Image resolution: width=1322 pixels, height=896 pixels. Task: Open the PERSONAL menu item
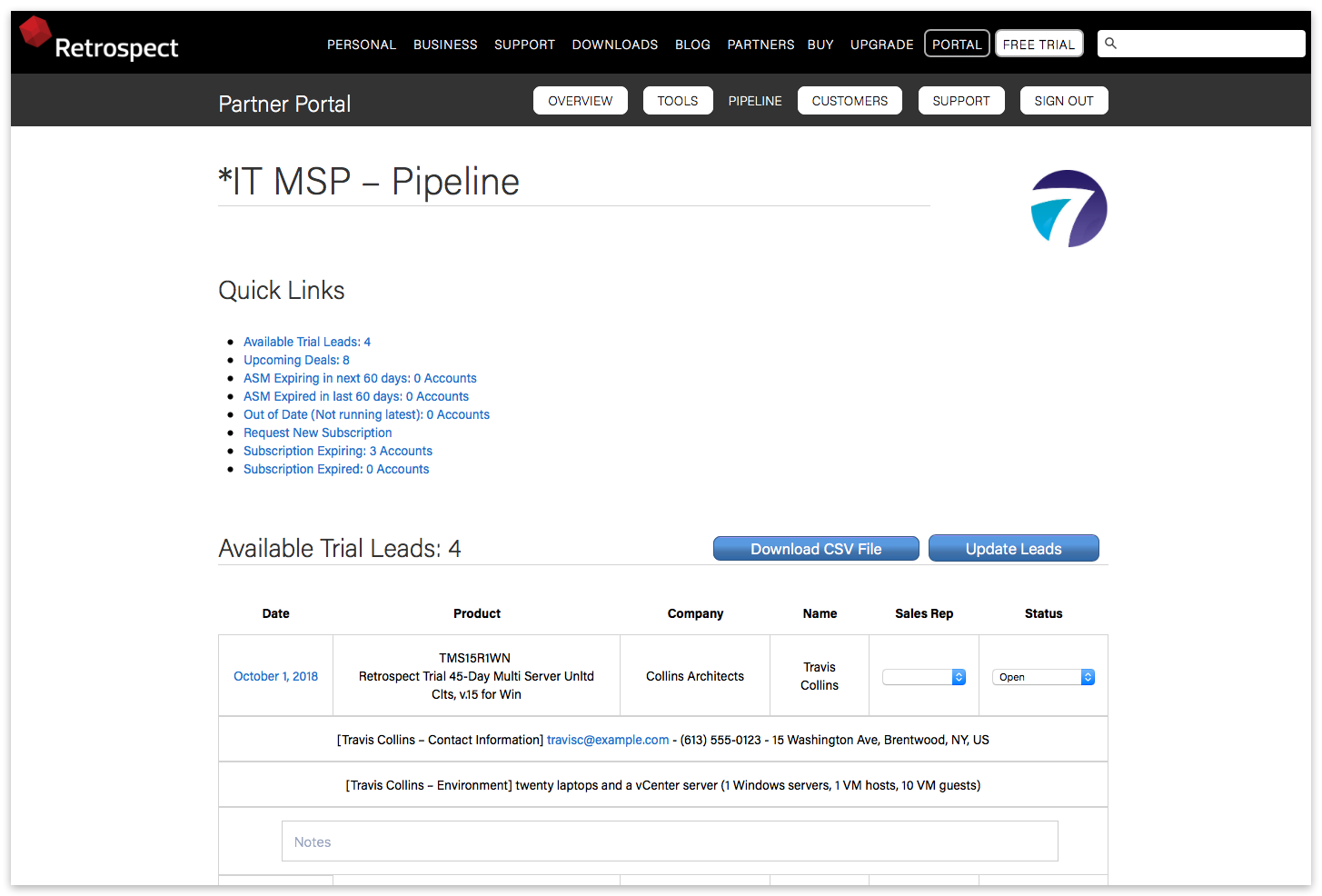click(x=362, y=45)
